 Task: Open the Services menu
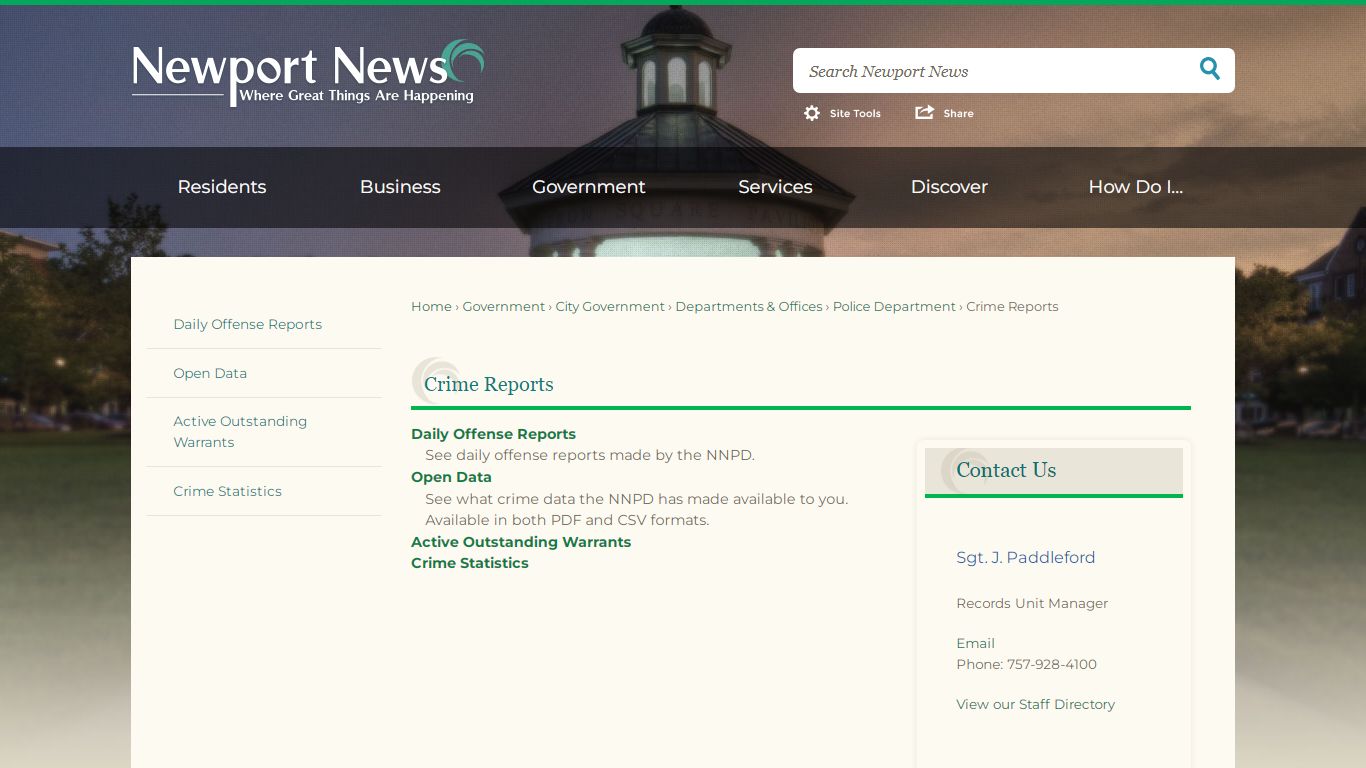[775, 187]
